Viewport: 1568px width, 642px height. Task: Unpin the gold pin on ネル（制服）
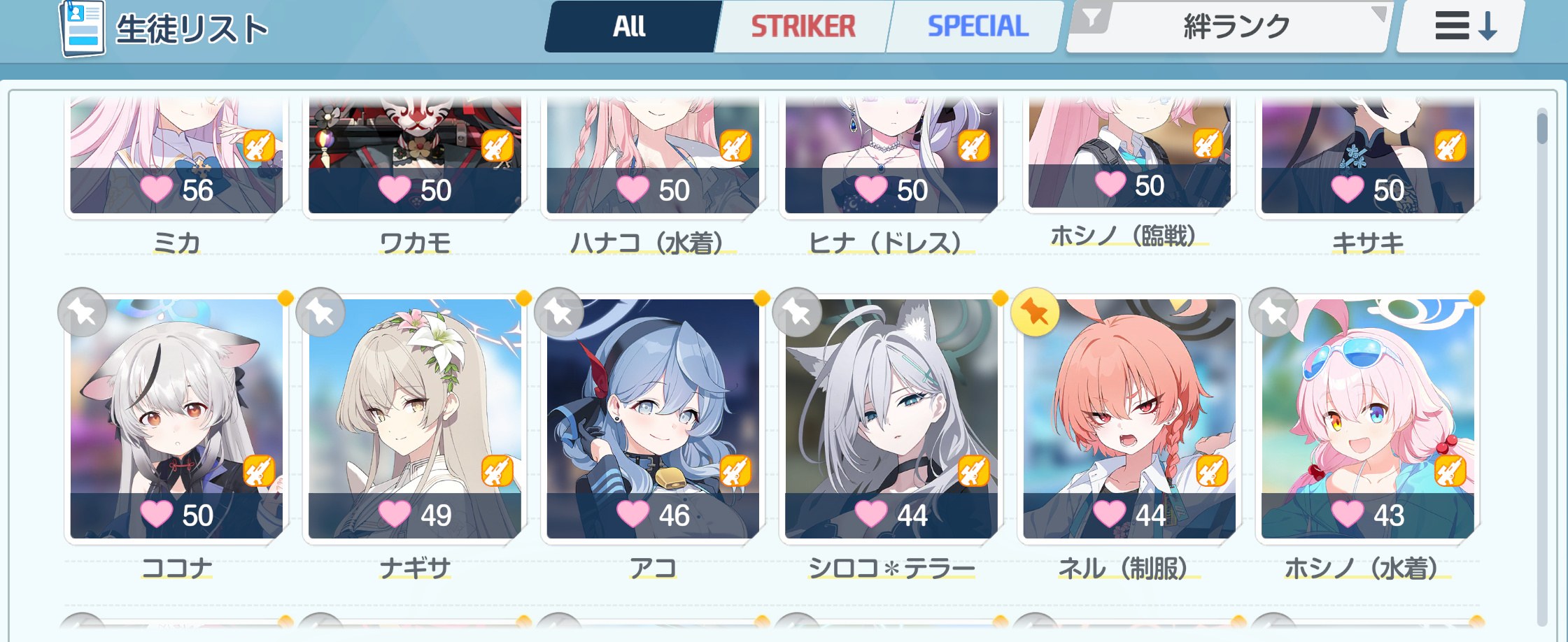click(x=1036, y=313)
